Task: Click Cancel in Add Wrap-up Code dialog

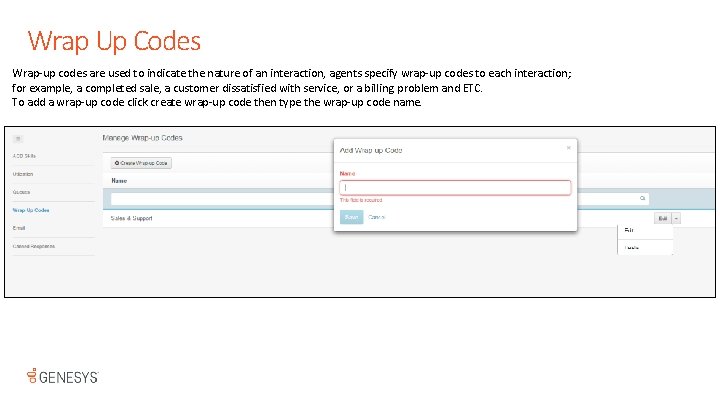Action: (x=377, y=217)
